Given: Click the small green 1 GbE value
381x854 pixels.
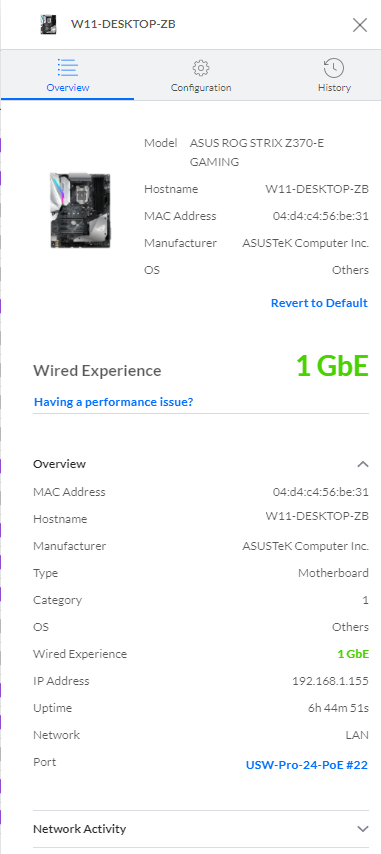Looking at the screenshot, I should pyautogui.click(x=353, y=654).
